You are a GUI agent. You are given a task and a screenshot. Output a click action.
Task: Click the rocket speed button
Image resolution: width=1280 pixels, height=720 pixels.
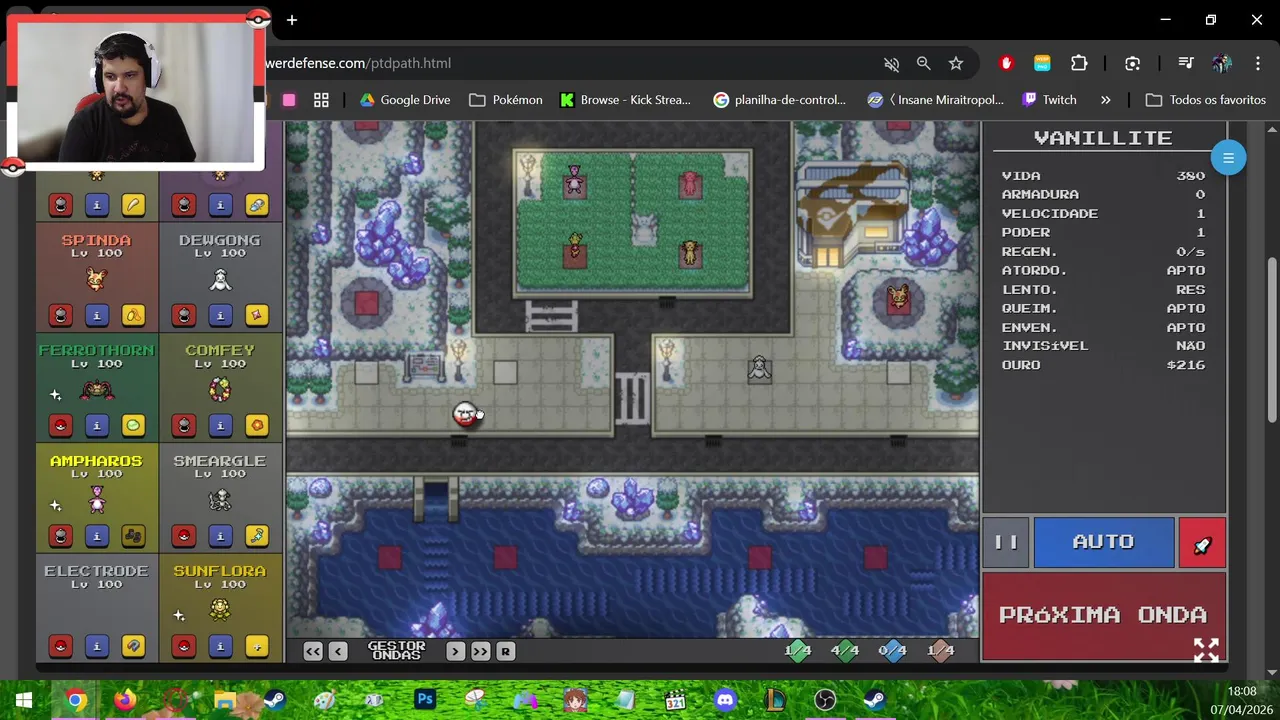(x=1202, y=543)
